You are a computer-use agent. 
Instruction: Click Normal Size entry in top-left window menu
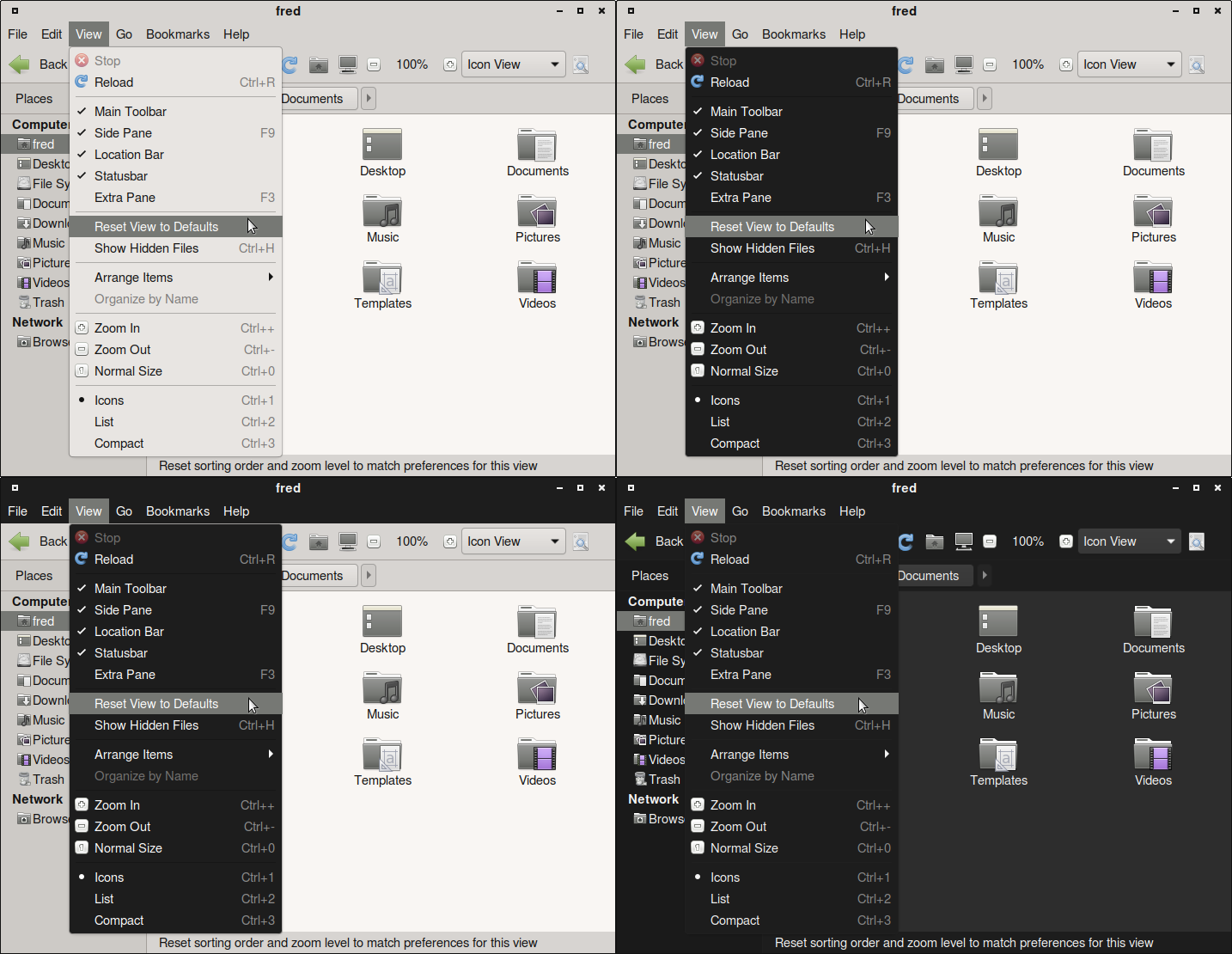175,371
